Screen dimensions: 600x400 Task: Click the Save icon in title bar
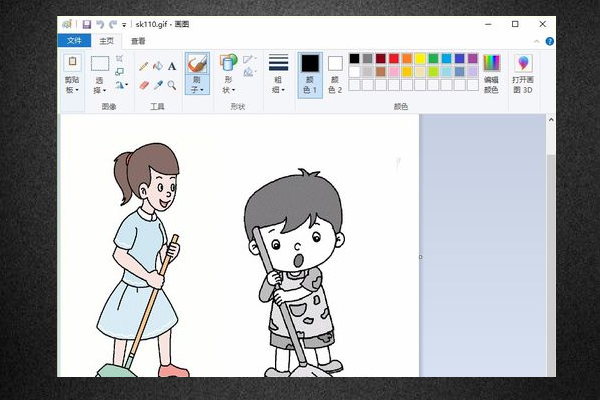coord(87,23)
